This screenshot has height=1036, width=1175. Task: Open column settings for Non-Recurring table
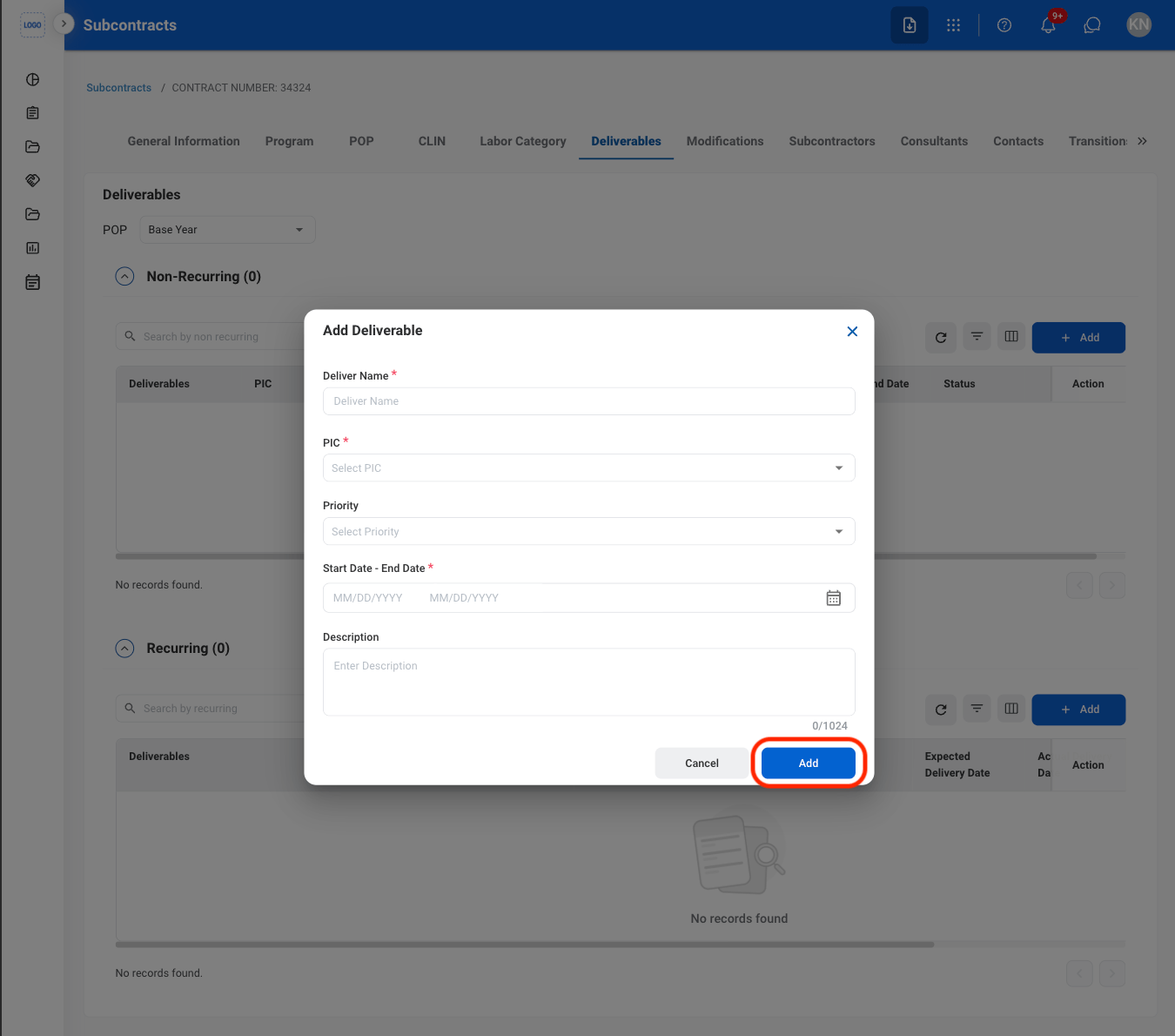tap(1011, 337)
